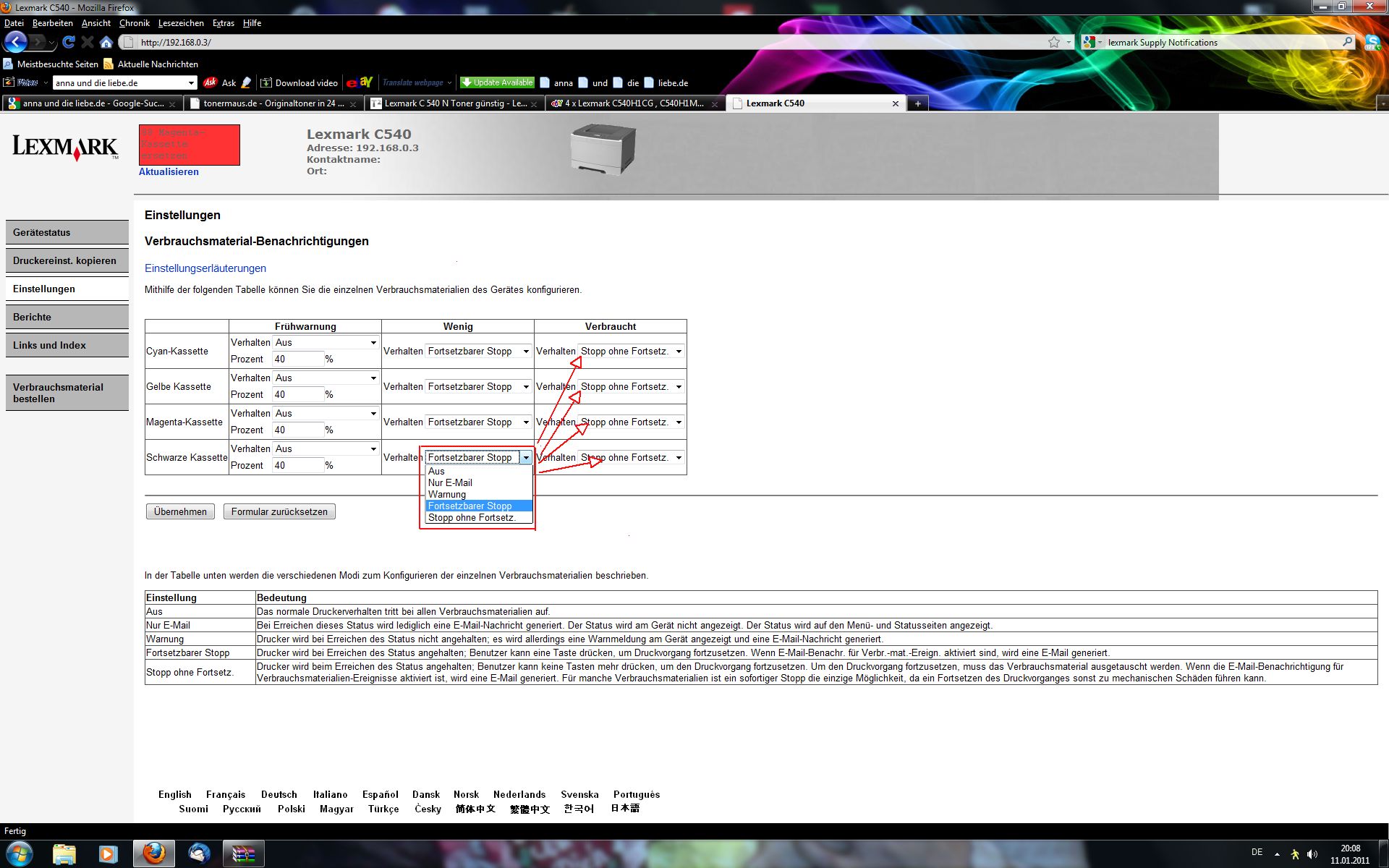
Task: Open Magenta-Kassette Wenig Verhalten dropdown
Action: click(478, 422)
